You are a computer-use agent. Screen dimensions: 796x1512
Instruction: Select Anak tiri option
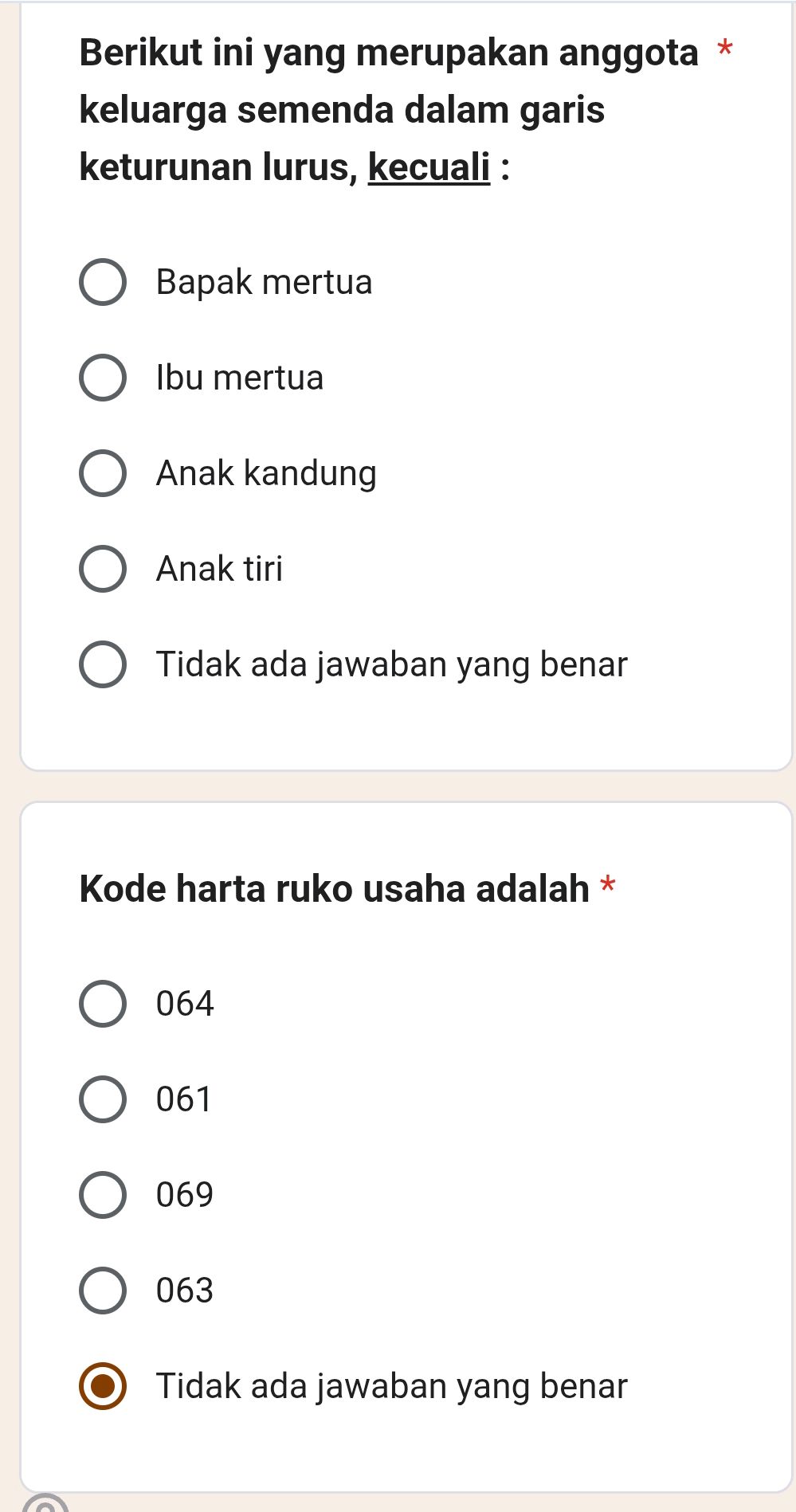[x=102, y=568]
